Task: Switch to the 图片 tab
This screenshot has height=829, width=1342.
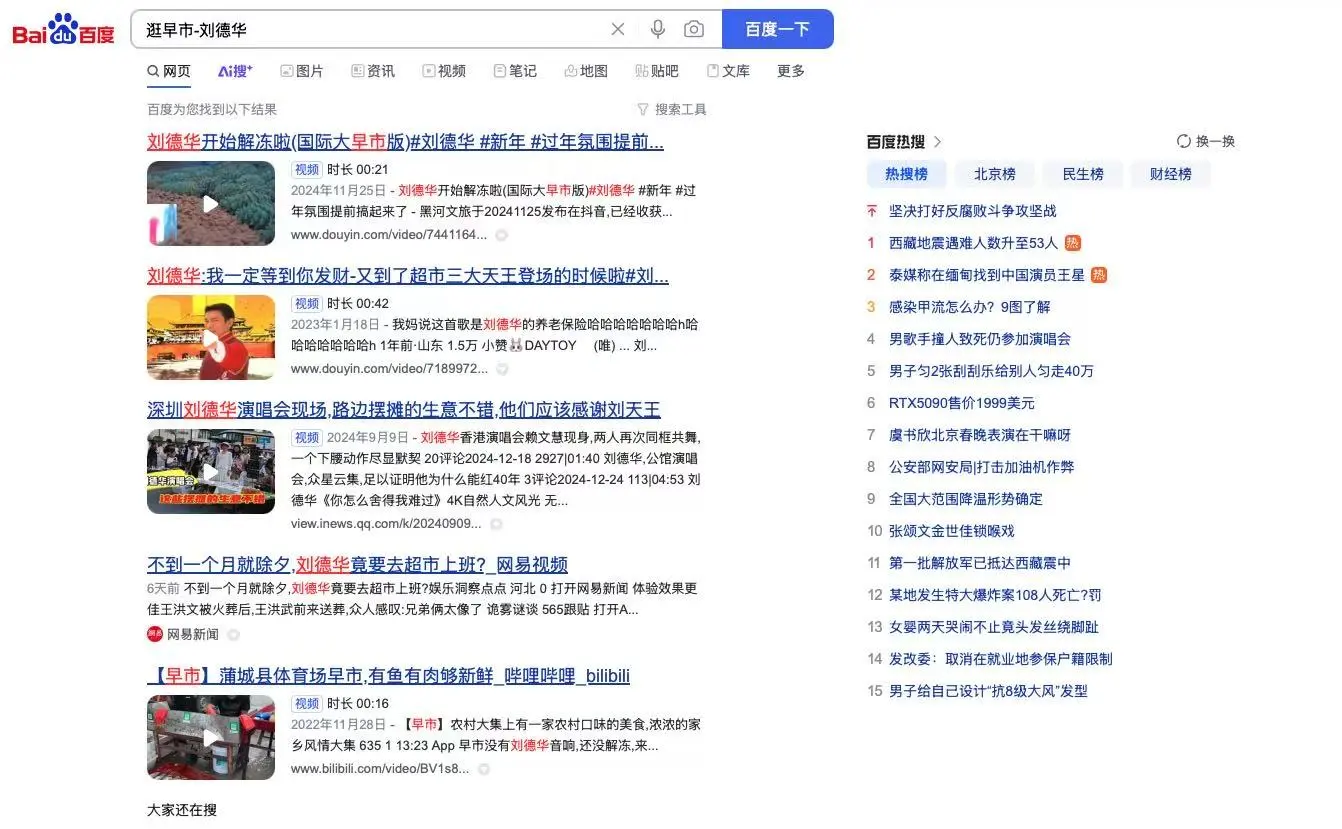Action: tap(302, 71)
